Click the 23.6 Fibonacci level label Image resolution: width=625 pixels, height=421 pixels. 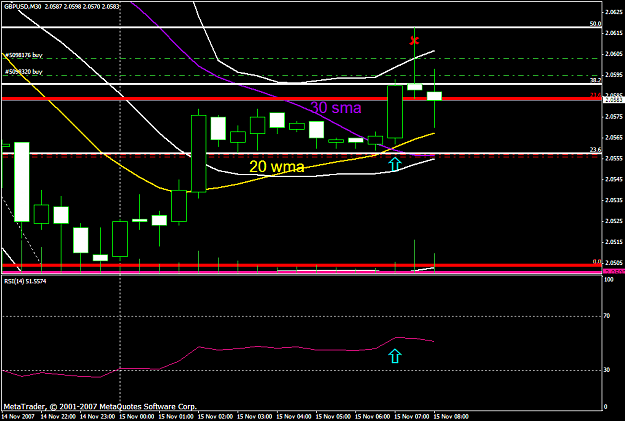596,150
